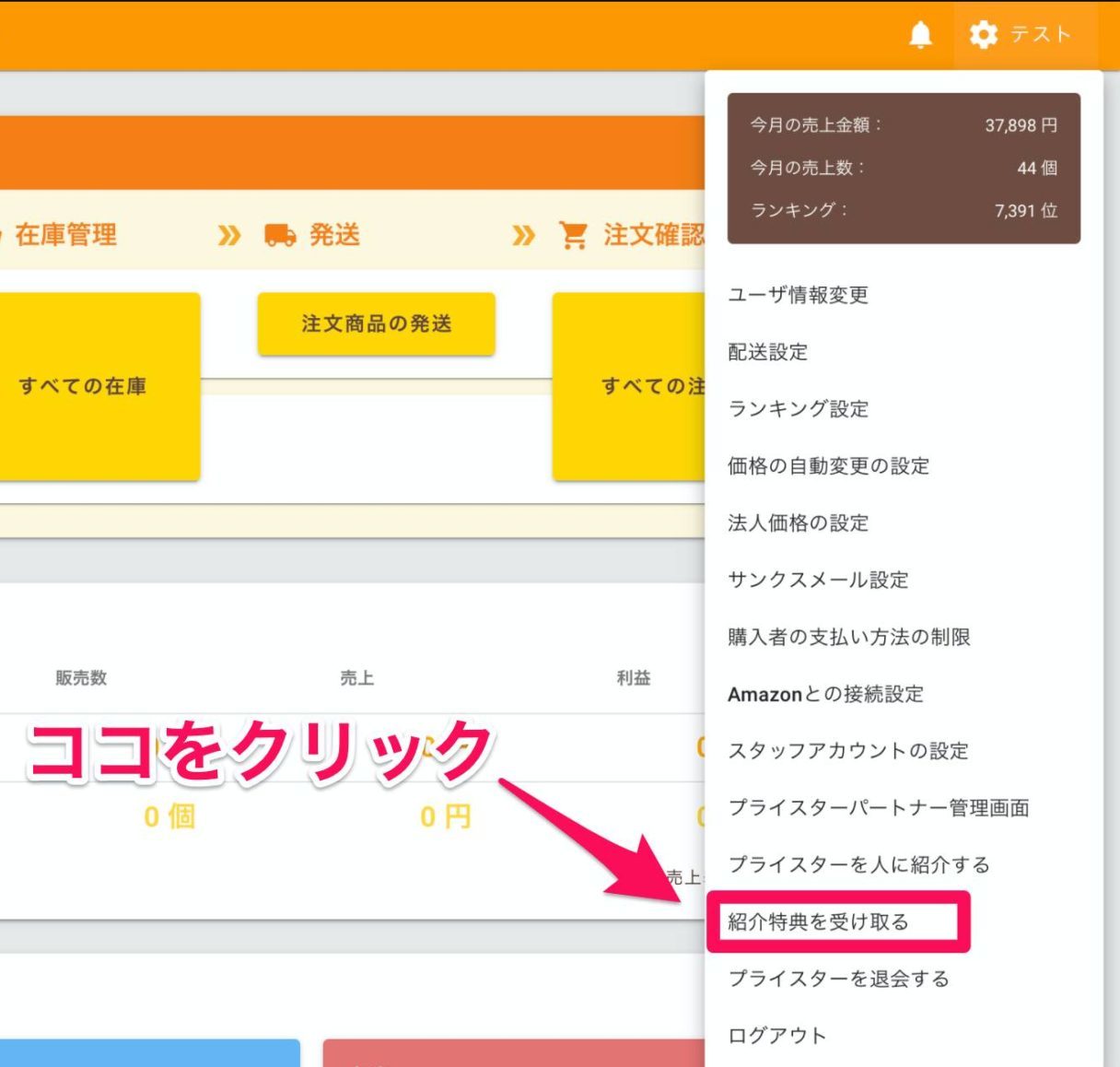Open 価格の自動変更の設定
The image size is (1120, 1067).
(x=828, y=466)
